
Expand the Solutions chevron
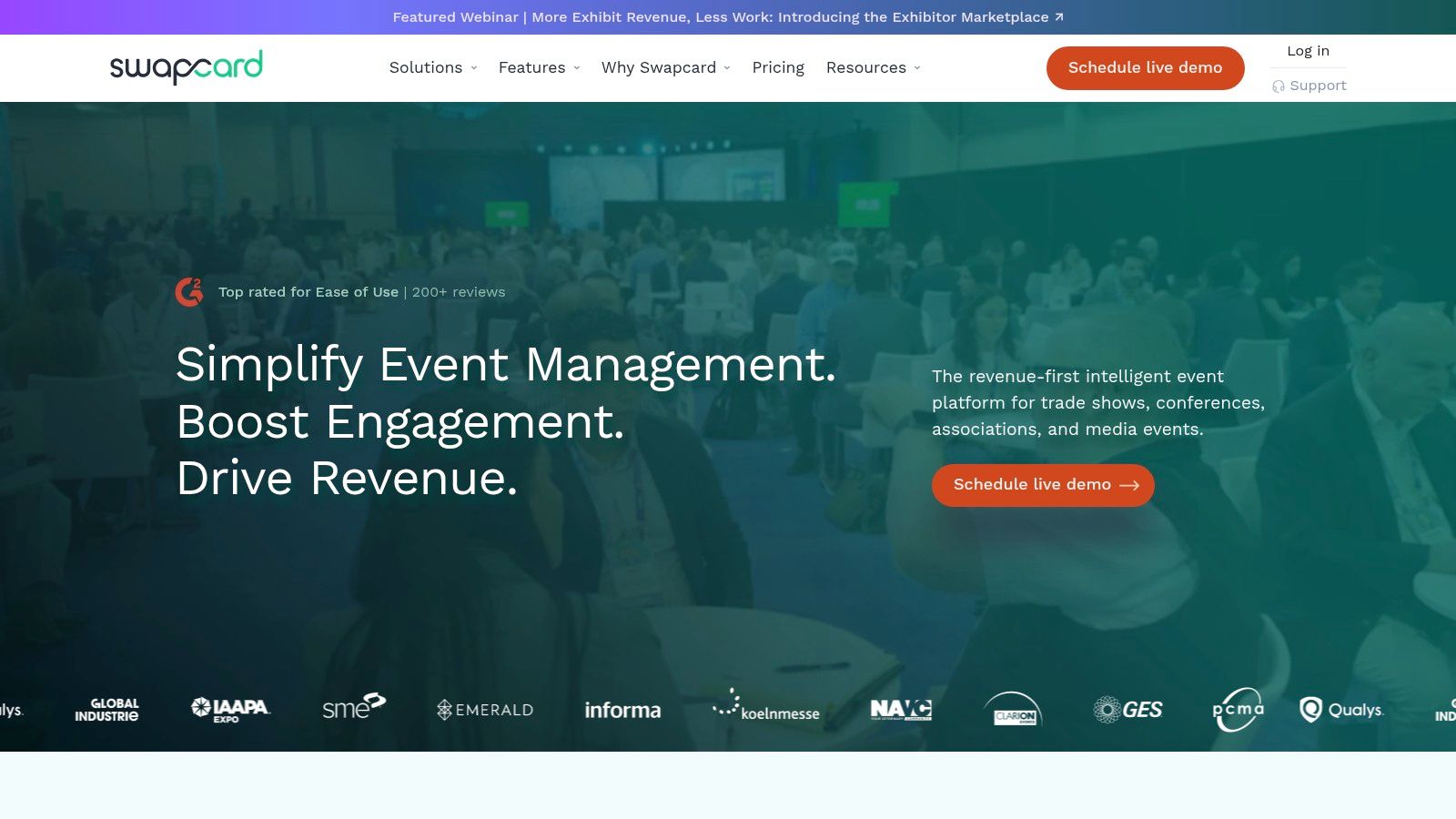pyautogui.click(x=474, y=68)
